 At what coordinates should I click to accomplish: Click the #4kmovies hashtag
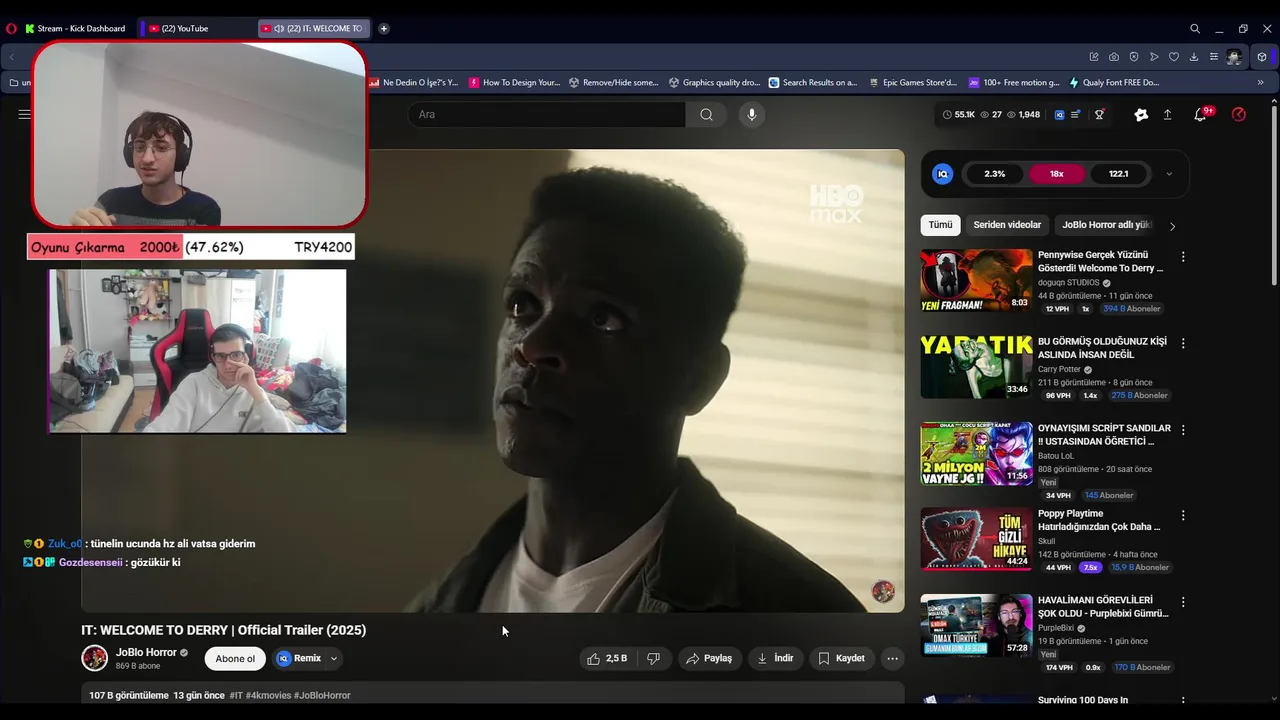[x=267, y=695]
